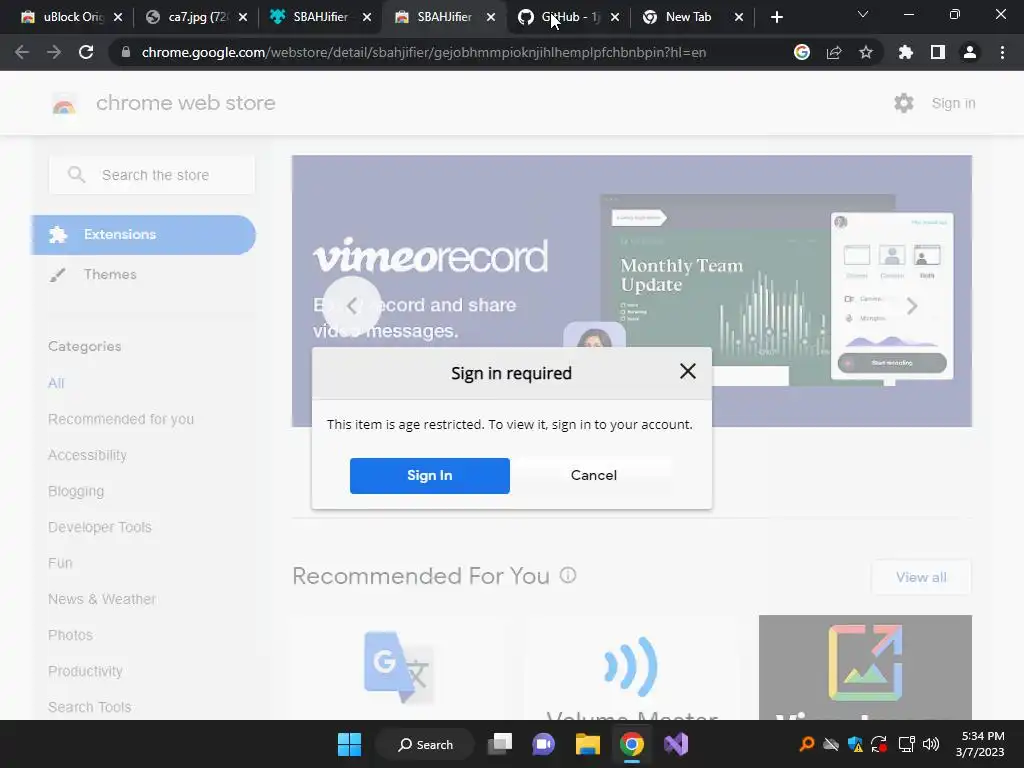Choose the Photos category
Image resolution: width=1024 pixels, height=768 pixels.
coord(70,635)
